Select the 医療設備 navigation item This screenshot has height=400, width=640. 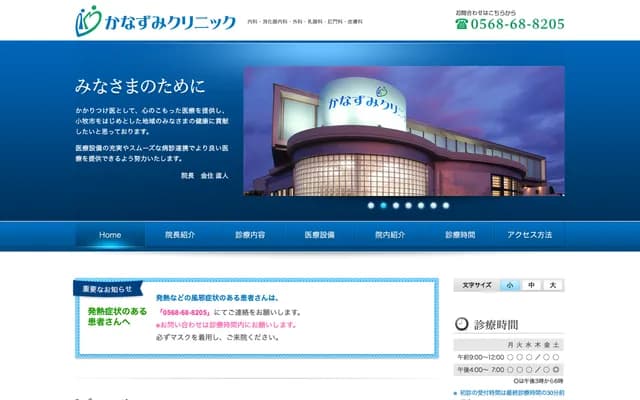pos(320,235)
